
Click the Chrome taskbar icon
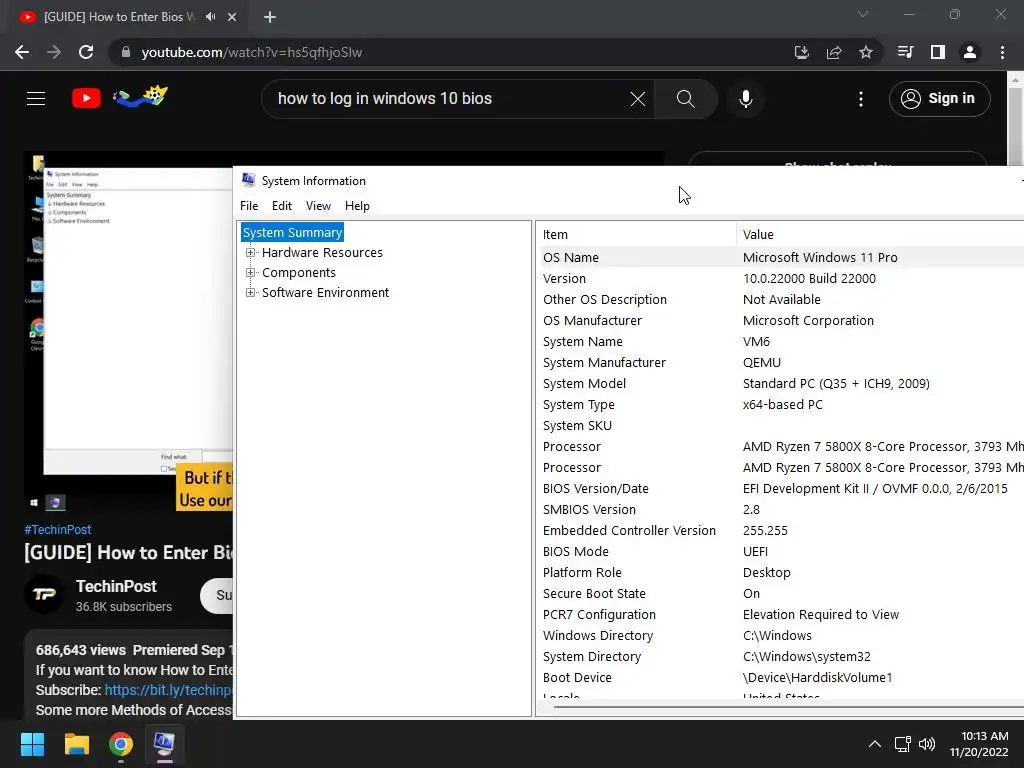coord(121,744)
